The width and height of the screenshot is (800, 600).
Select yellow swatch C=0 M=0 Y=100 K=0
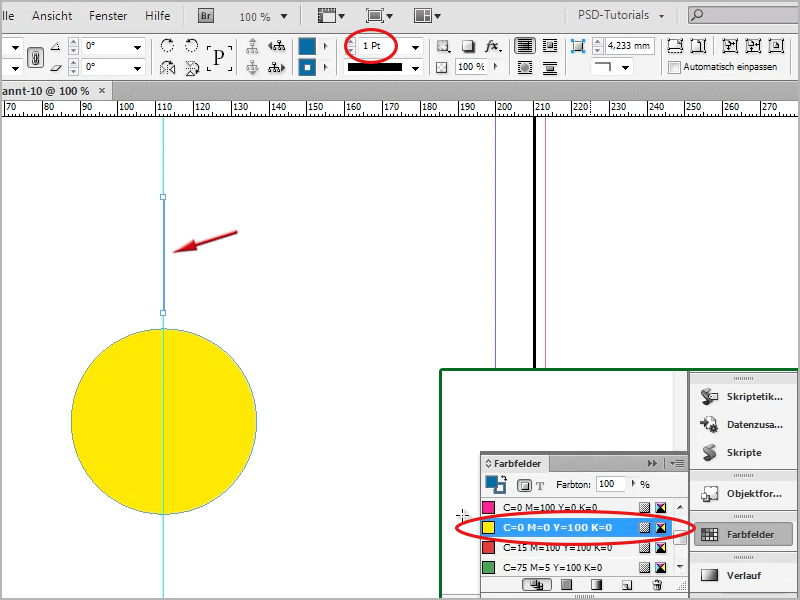[x=577, y=528]
